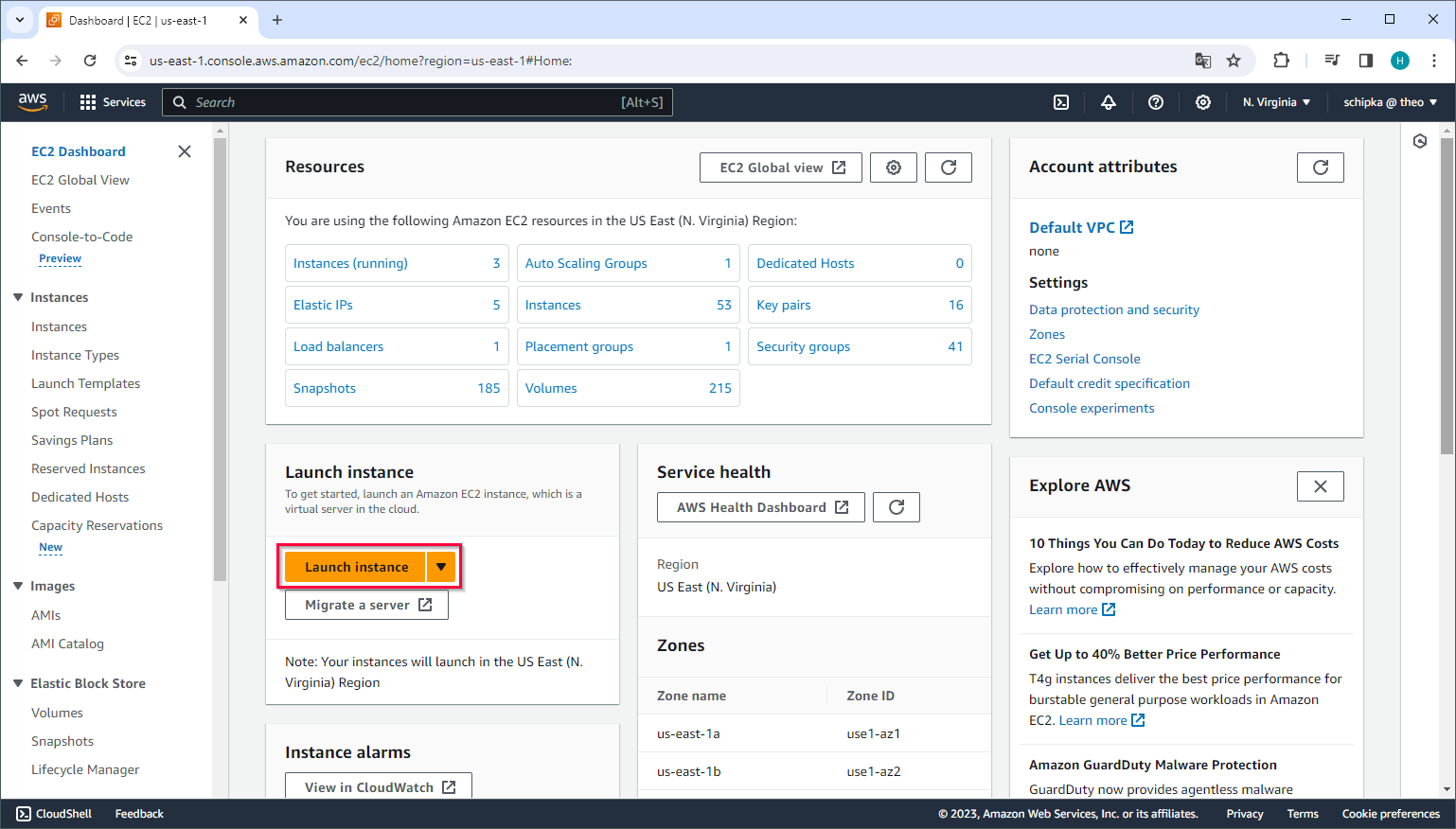Screen dimensions: 1456x829
Task: Refresh Account attributes panel
Action: coord(1321,168)
